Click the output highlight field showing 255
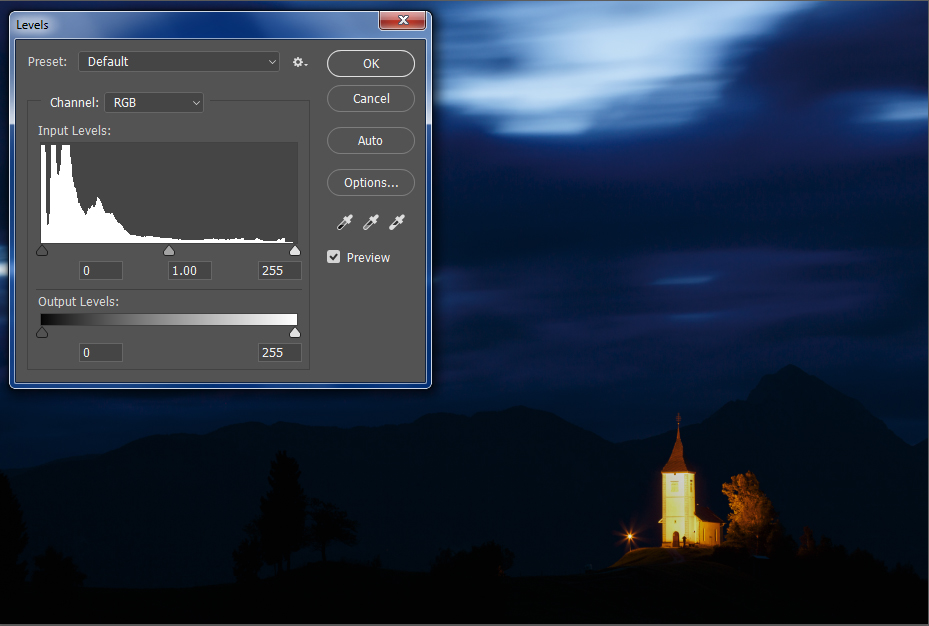Image resolution: width=929 pixels, height=626 pixels. tap(280, 353)
